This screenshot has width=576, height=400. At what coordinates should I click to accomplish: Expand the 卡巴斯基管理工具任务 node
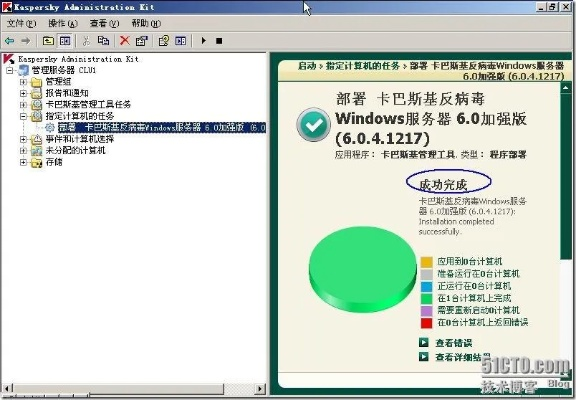24,105
